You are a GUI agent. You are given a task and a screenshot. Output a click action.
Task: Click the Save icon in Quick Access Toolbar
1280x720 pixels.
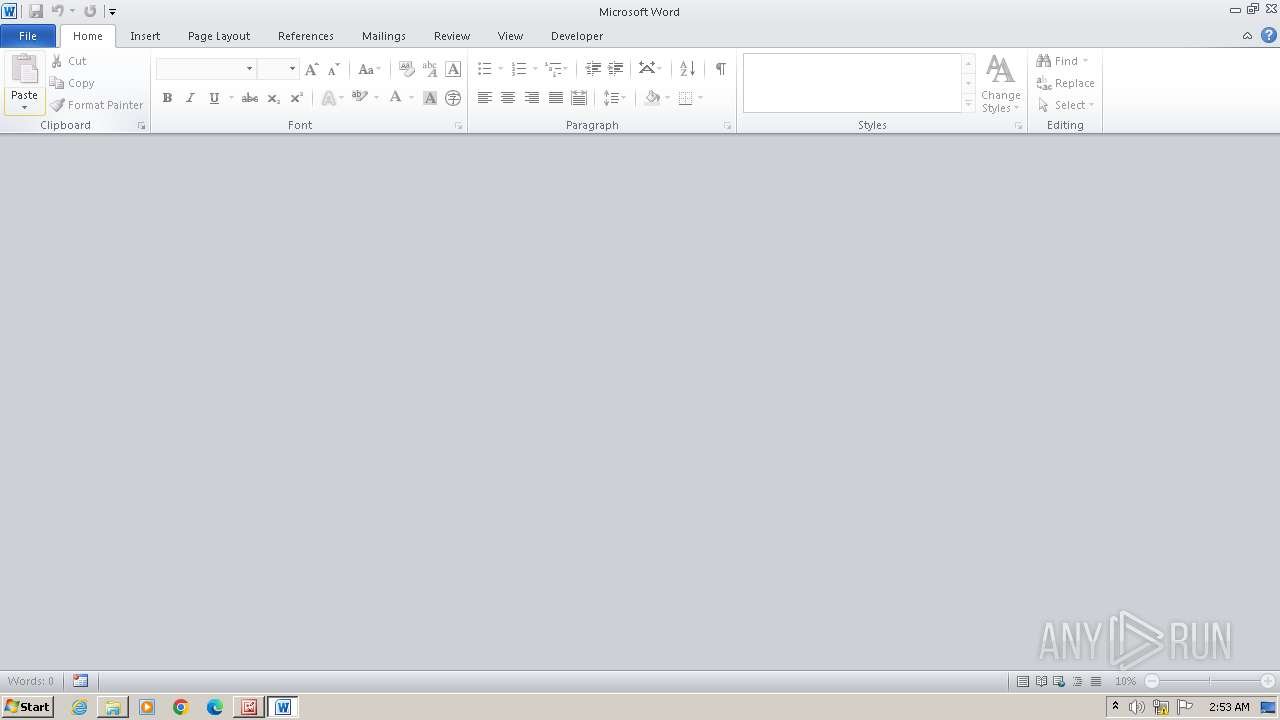pyautogui.click(x=36, y=11)
